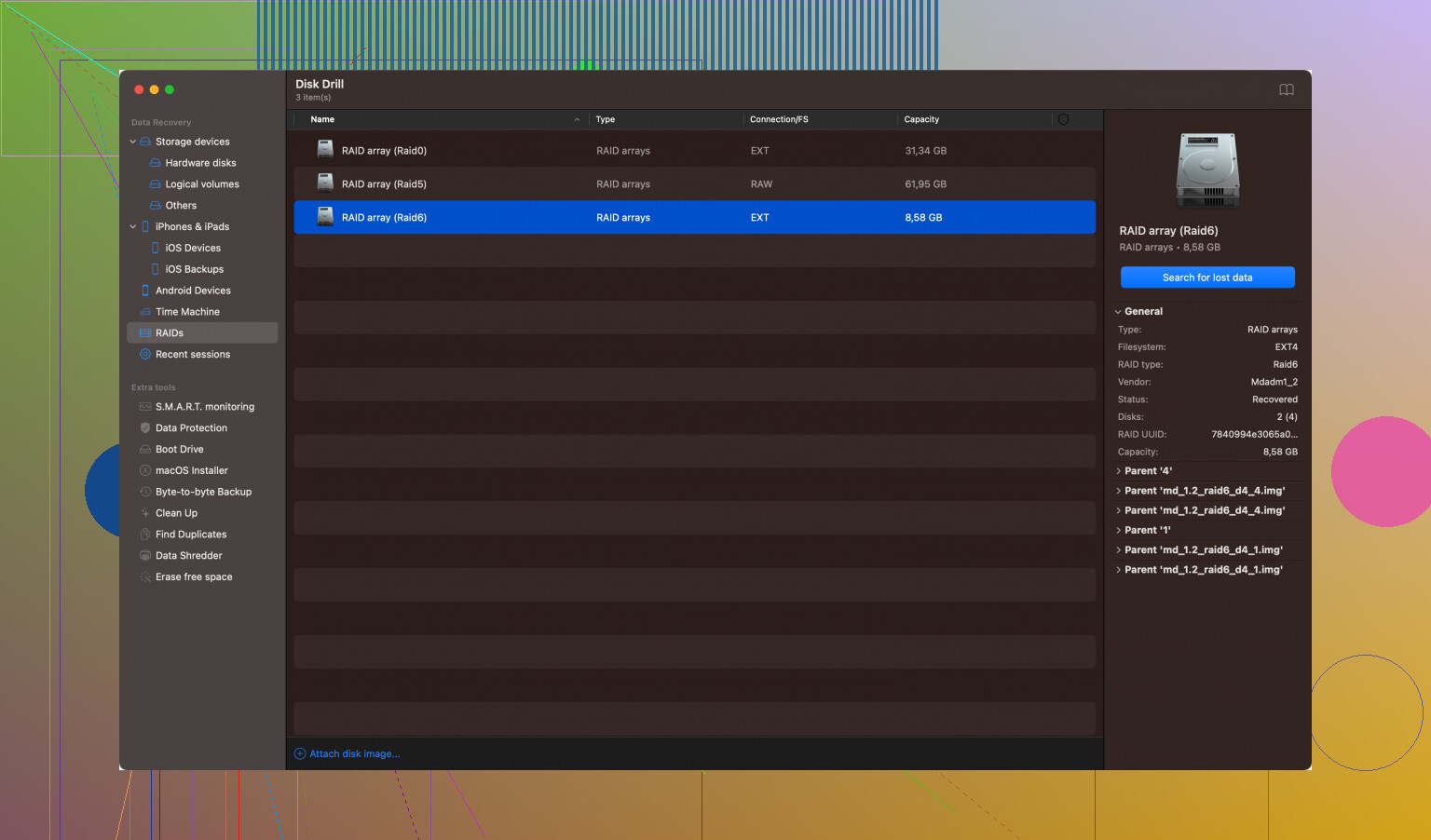Click the S.M.A.R.T. monitoring icon

[145, 407]
